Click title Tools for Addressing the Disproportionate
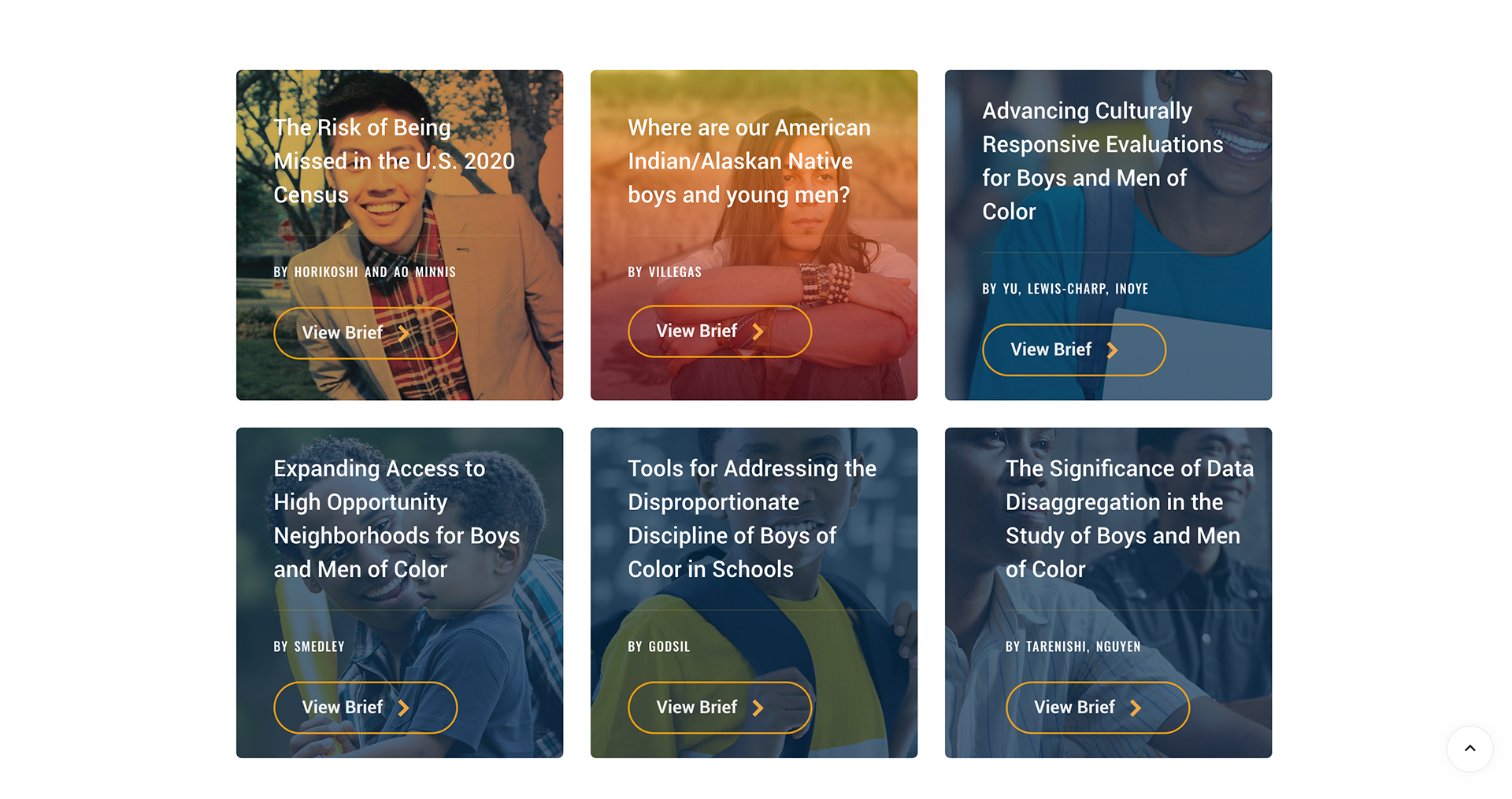Viewport: 1512px width, 799px height. pyautogui.click(x=752, y=519)
